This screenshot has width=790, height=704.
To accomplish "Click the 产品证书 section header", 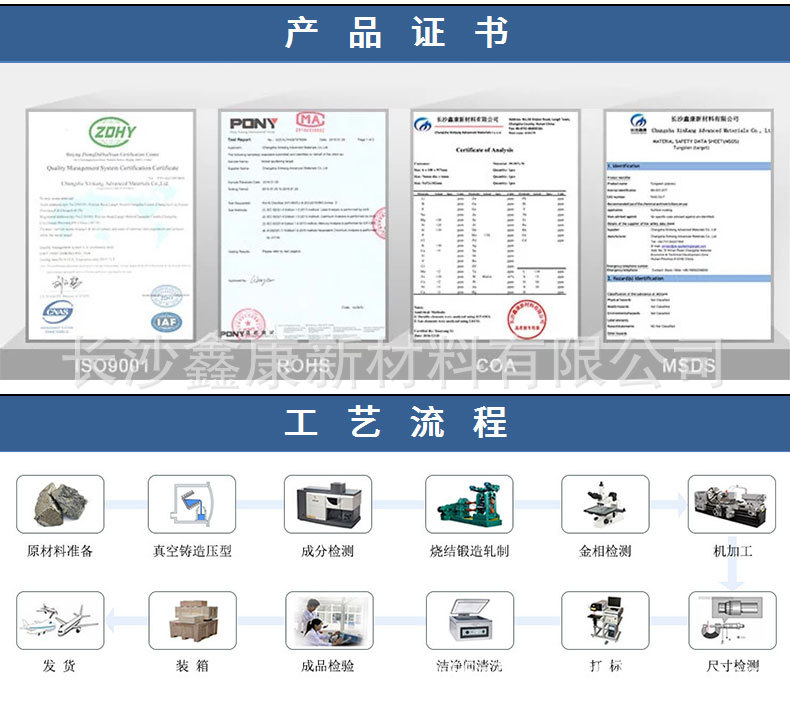I will pos(396,33).
